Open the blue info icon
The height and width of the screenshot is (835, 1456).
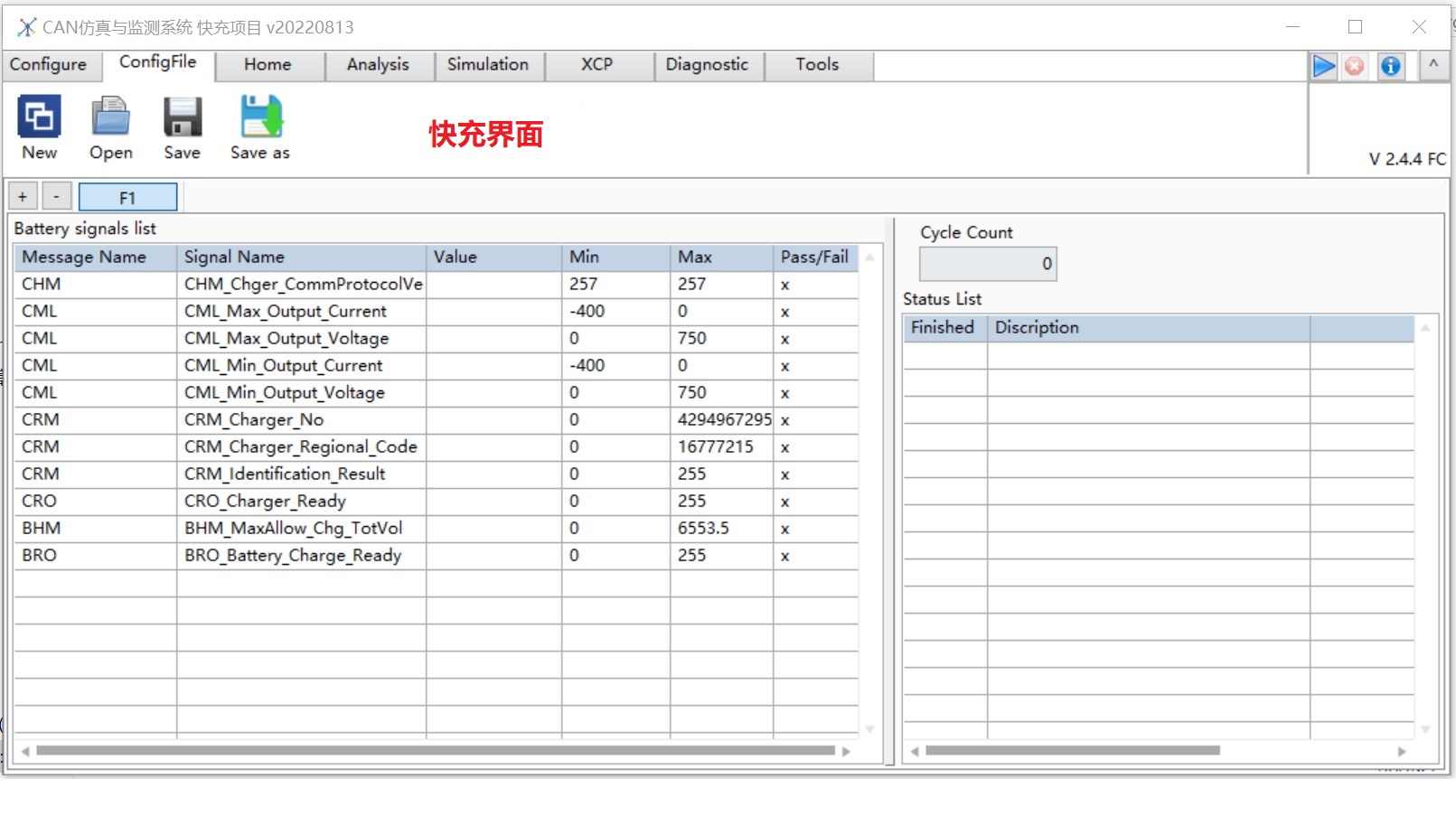[x=1391, y=66]
